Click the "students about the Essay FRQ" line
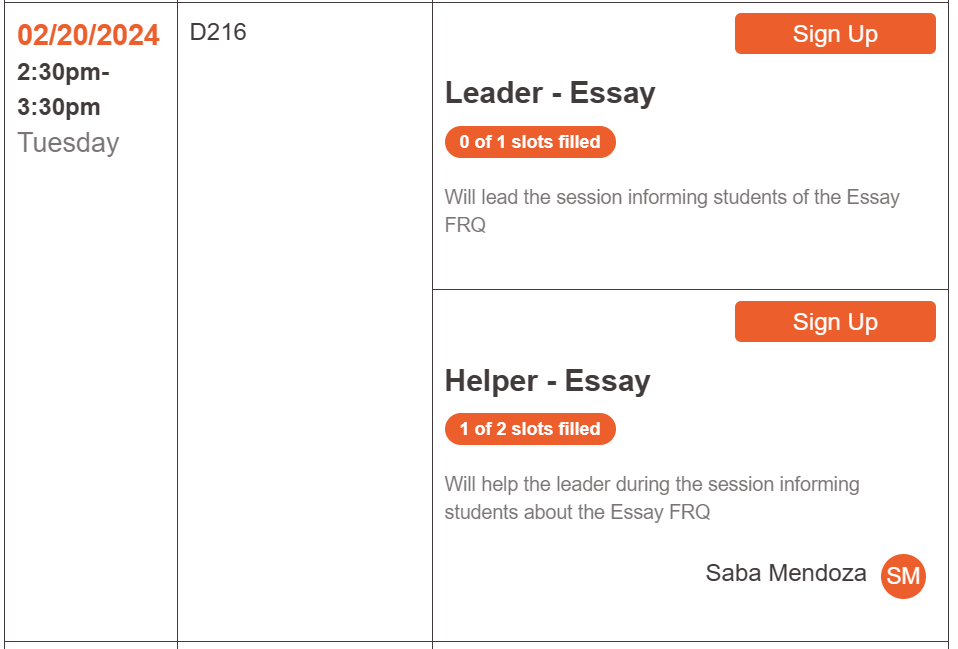This screenshot has height=649, width=958. [x=577, y=512]
